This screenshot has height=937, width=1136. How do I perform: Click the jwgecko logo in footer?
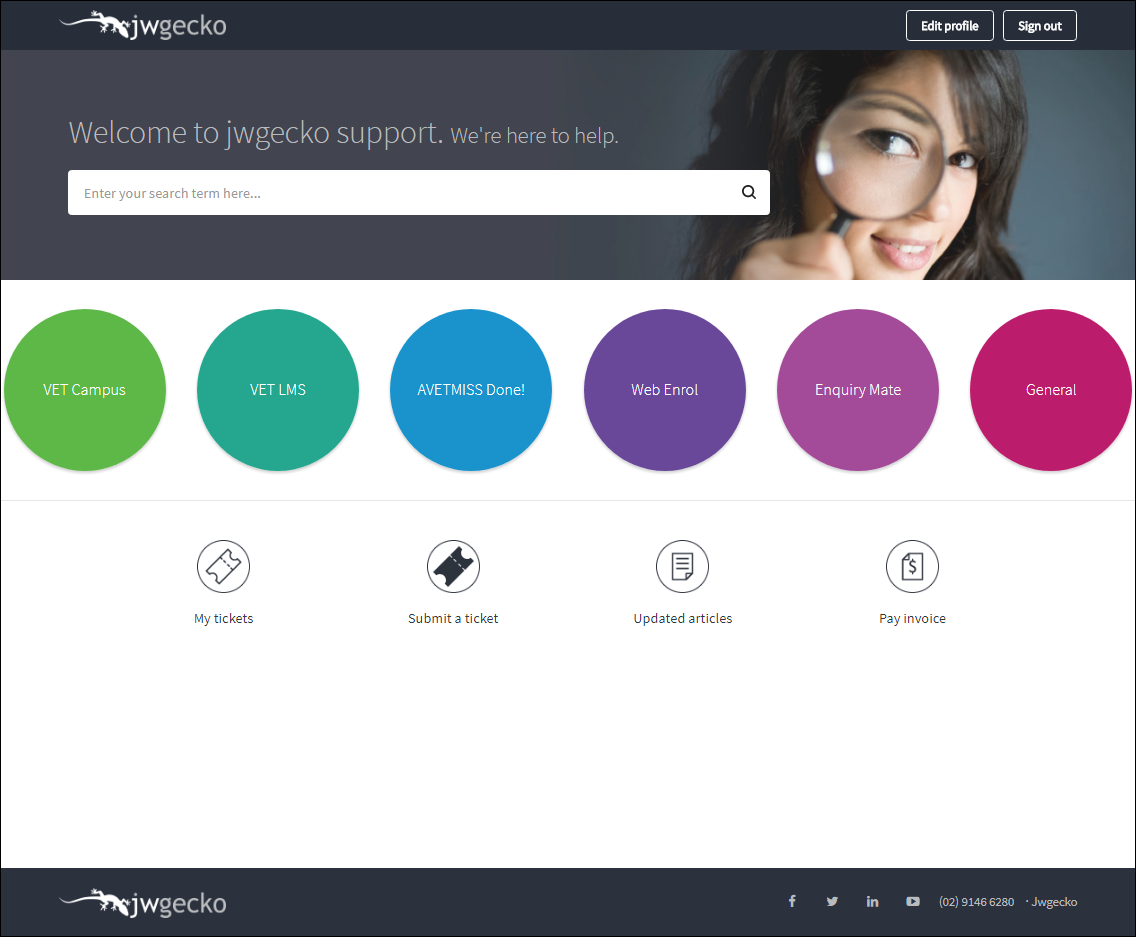tap(143, 903)
